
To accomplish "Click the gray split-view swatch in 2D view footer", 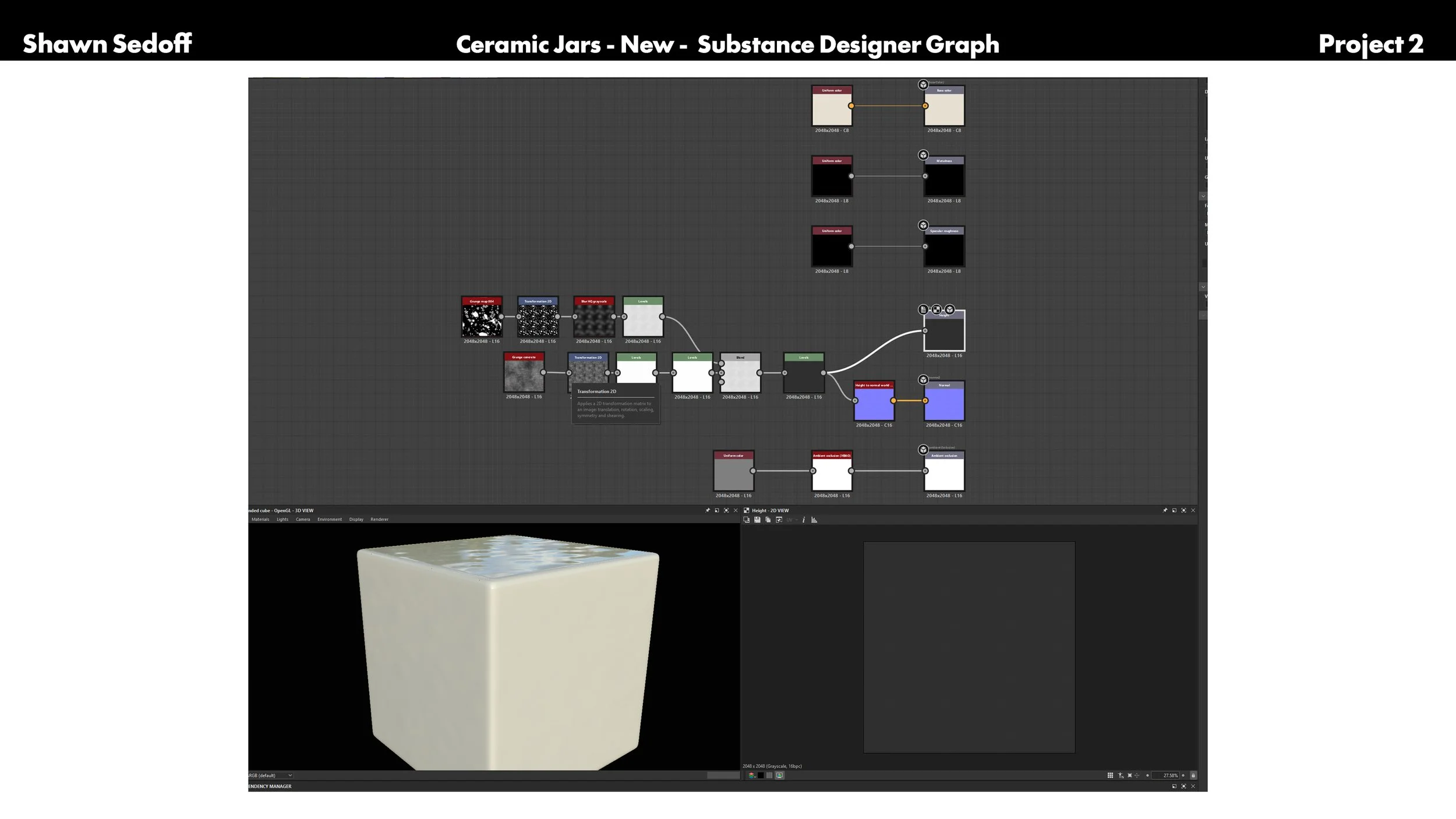I will pyautogui.click(x=769, y=775).
